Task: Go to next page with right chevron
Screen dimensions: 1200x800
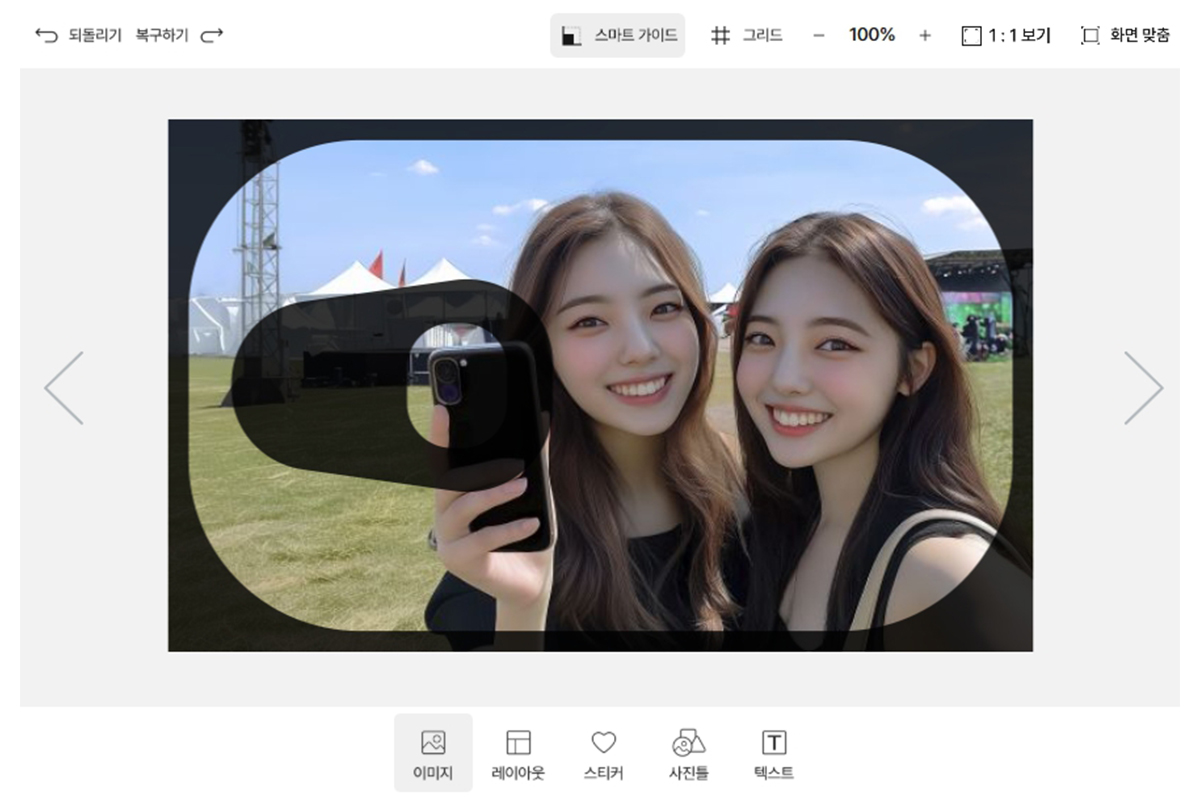Action: tap(1143, 387)
